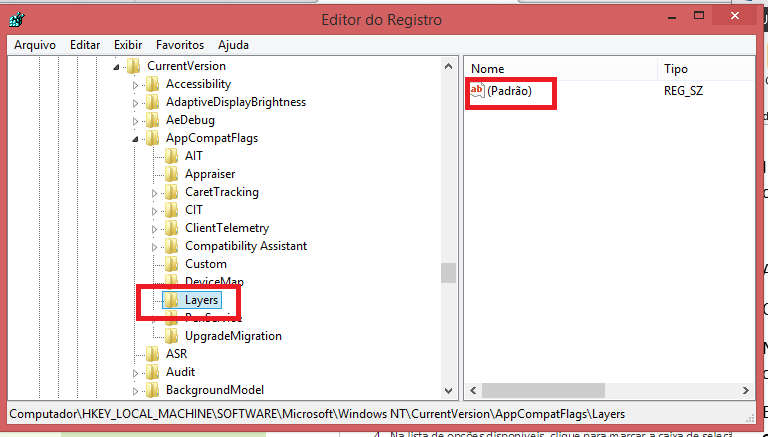Click the UpgradeMigration folder icon
Viewport: 768px width, 437px height.
click(x=171, y=336)
